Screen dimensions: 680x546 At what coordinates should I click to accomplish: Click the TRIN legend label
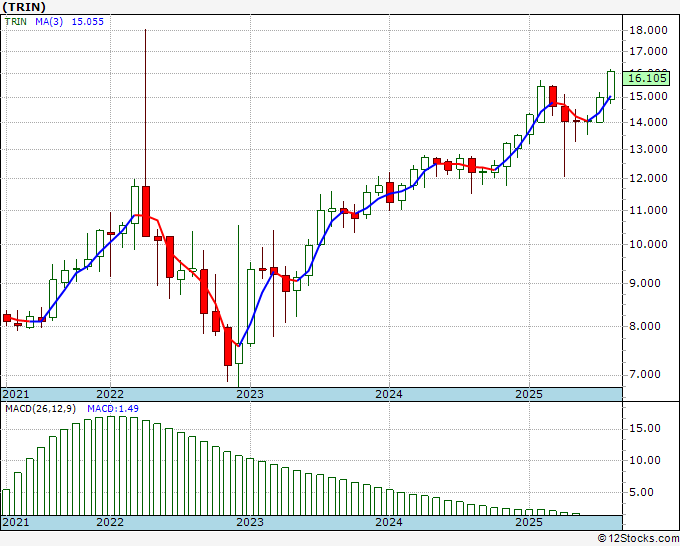pos(16,22)
